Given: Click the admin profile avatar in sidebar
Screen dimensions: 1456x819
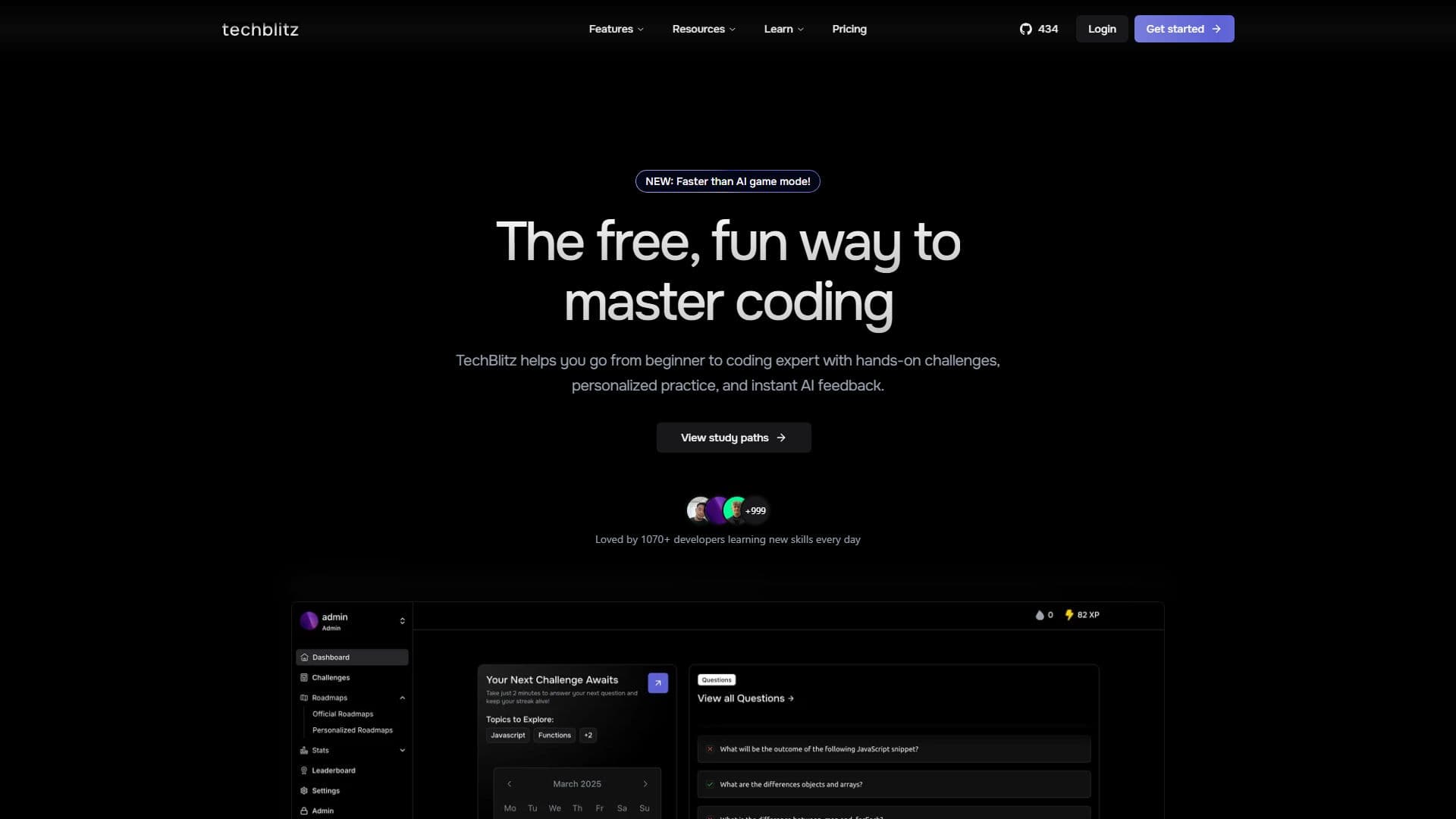Looking at the screenshot, I should point(309,621).
